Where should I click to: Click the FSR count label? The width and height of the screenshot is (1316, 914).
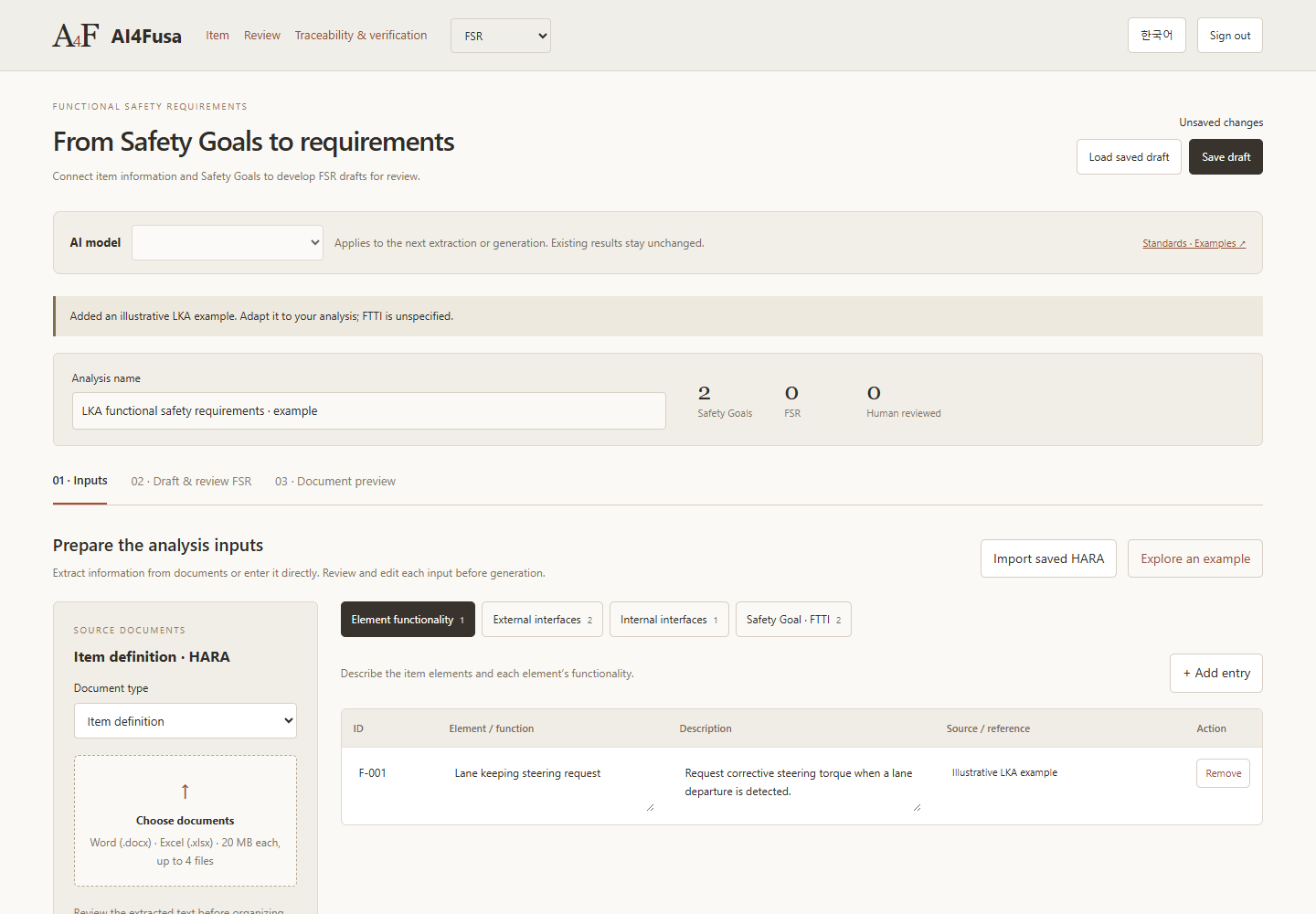pos(792,414)
